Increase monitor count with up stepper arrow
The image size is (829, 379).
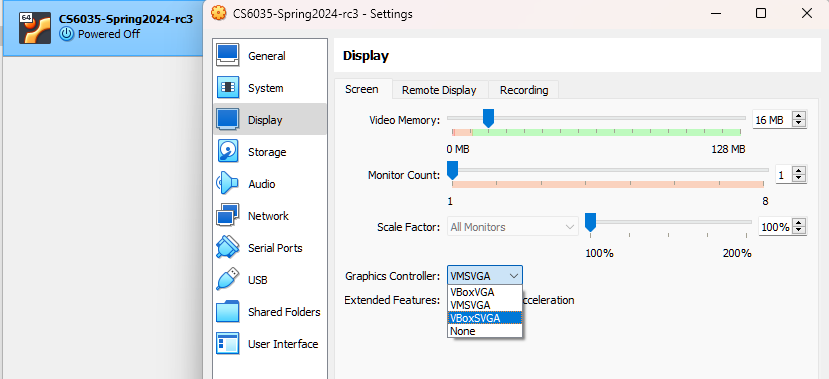click(799, 170)
